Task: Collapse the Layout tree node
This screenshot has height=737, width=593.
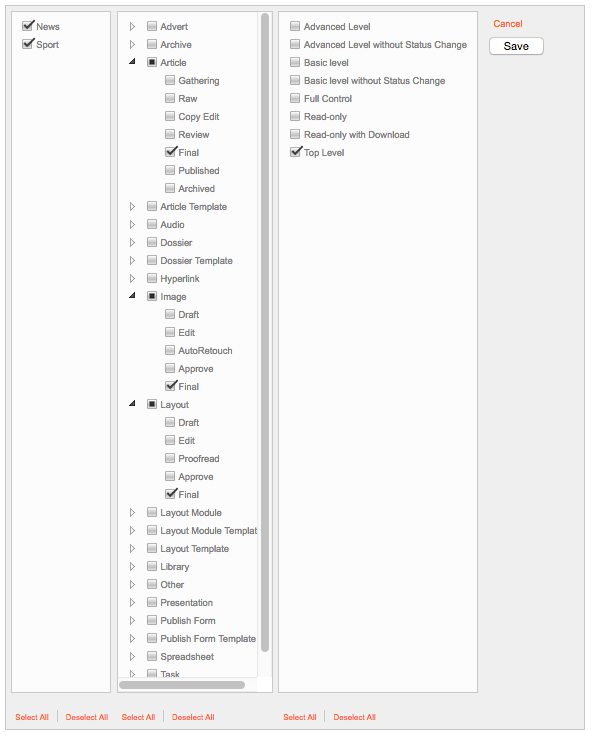Action: click(133, 404)
